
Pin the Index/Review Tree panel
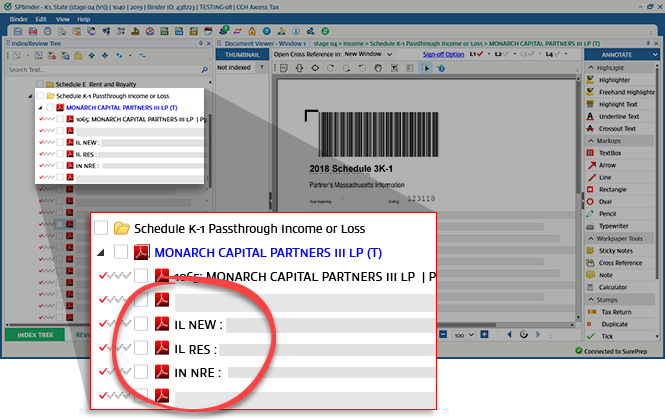tap(201, 43)
